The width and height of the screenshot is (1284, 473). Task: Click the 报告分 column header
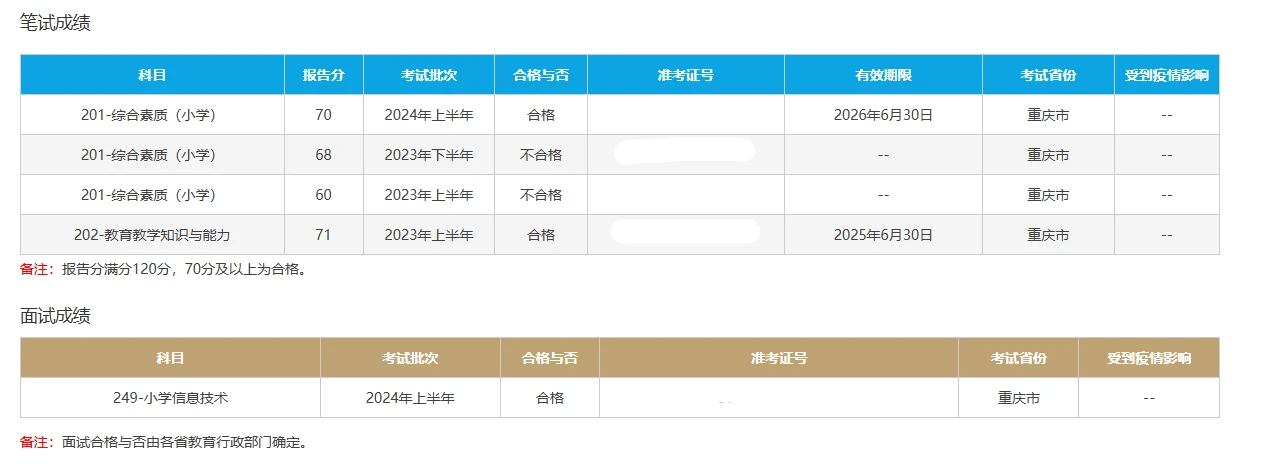323,75
